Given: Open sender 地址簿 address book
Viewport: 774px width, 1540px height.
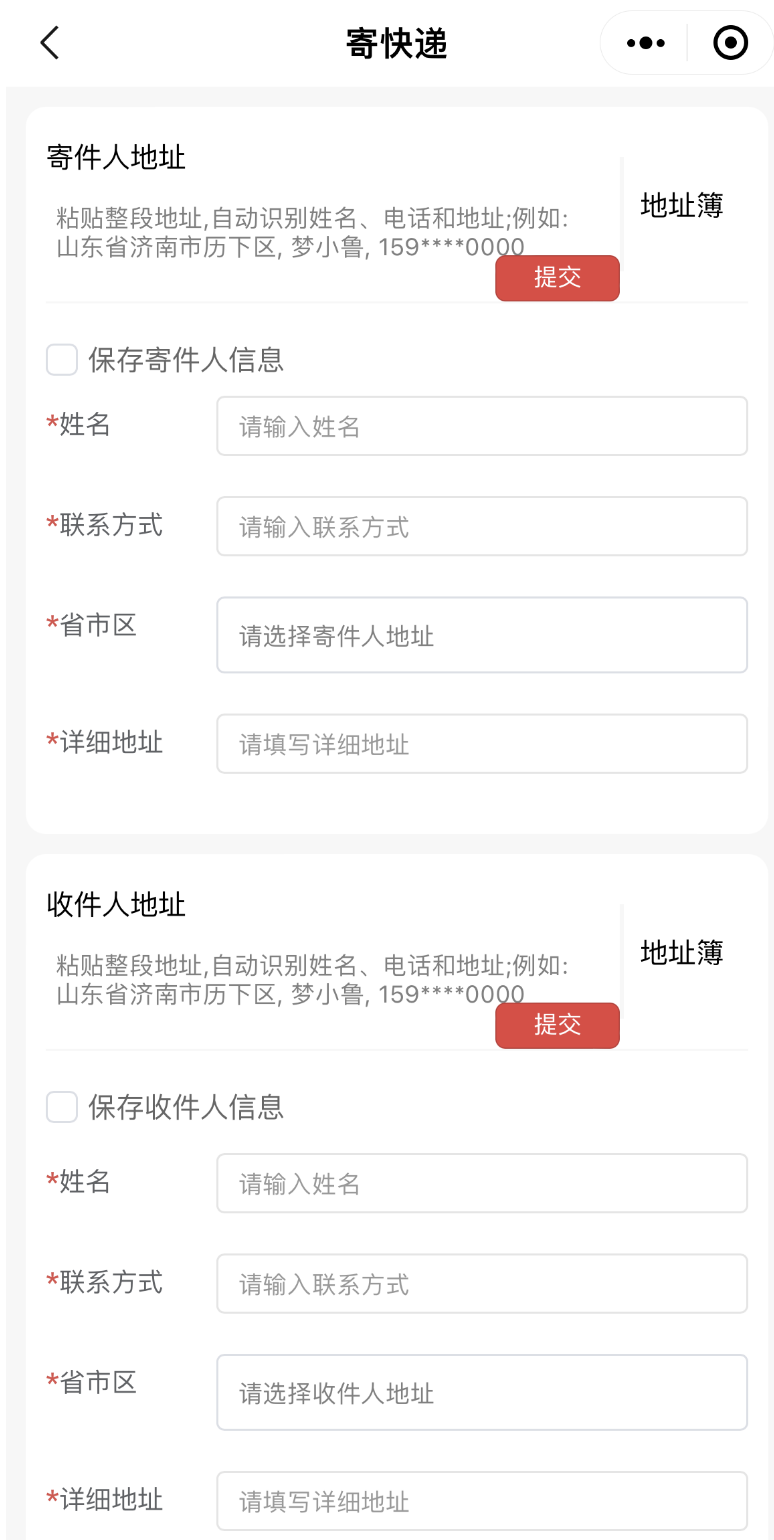Looking at the screenshot, I should [x=681, y=206].
